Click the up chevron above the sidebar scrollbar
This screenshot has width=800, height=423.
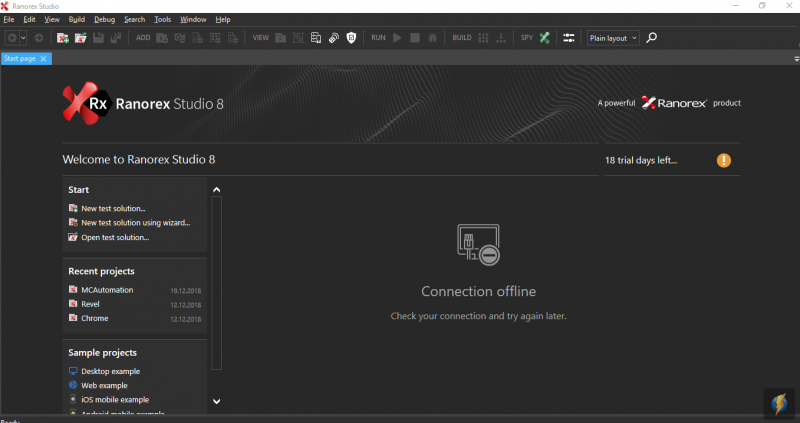[x=216, y=190]
